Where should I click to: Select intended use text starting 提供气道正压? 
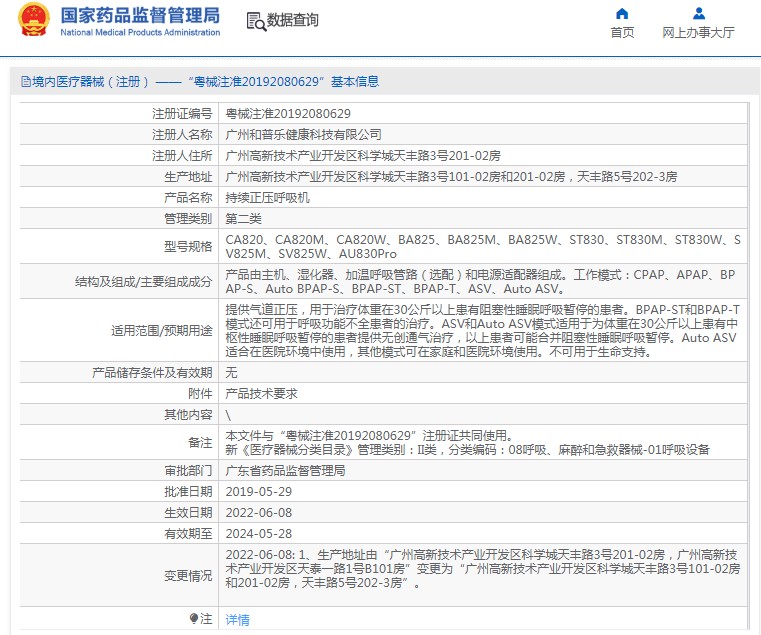(483, 331)
